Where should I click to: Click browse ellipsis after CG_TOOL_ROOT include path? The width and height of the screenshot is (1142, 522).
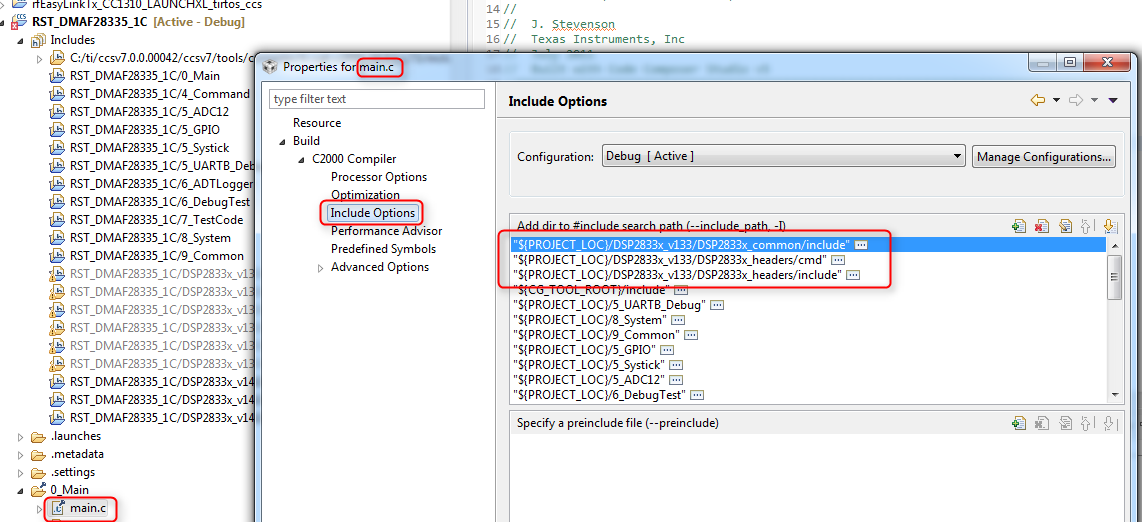[681, 290]
